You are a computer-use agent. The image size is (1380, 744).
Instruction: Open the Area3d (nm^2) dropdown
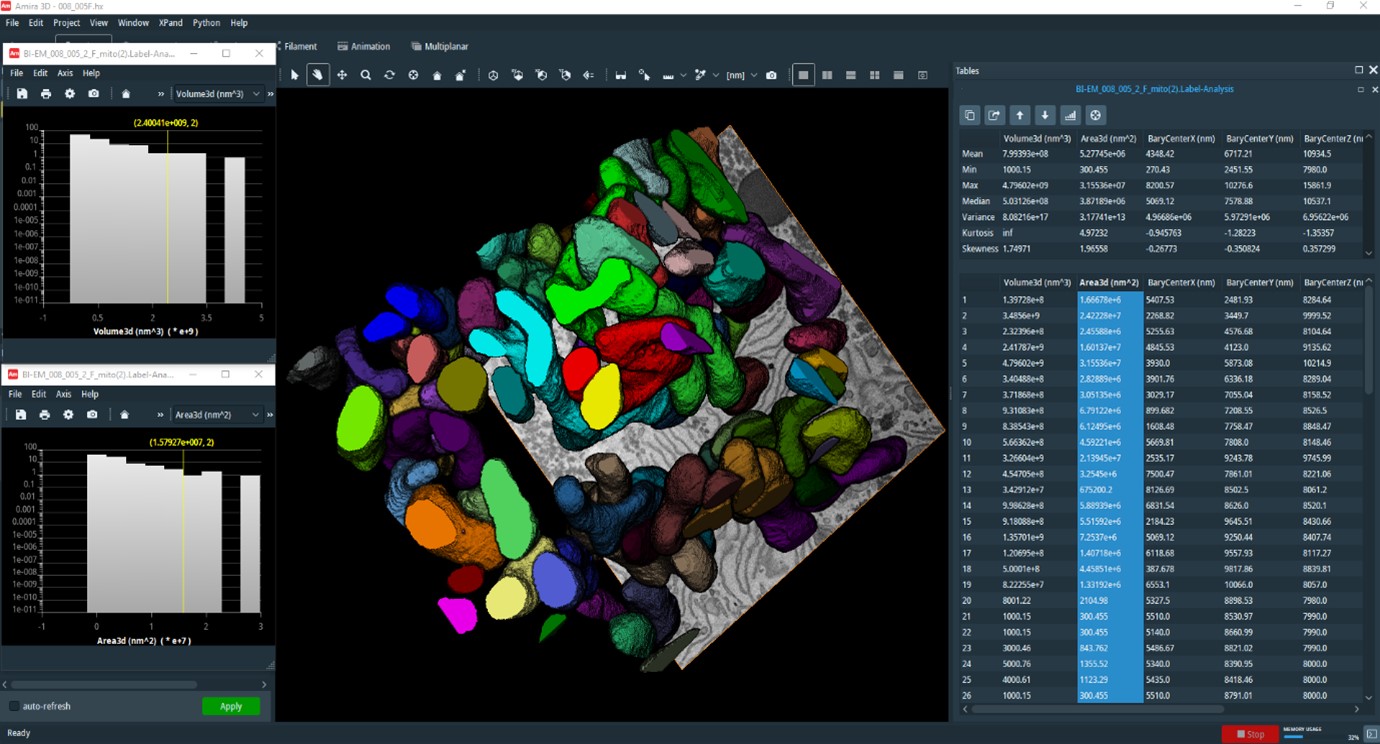tap(217, 415)
